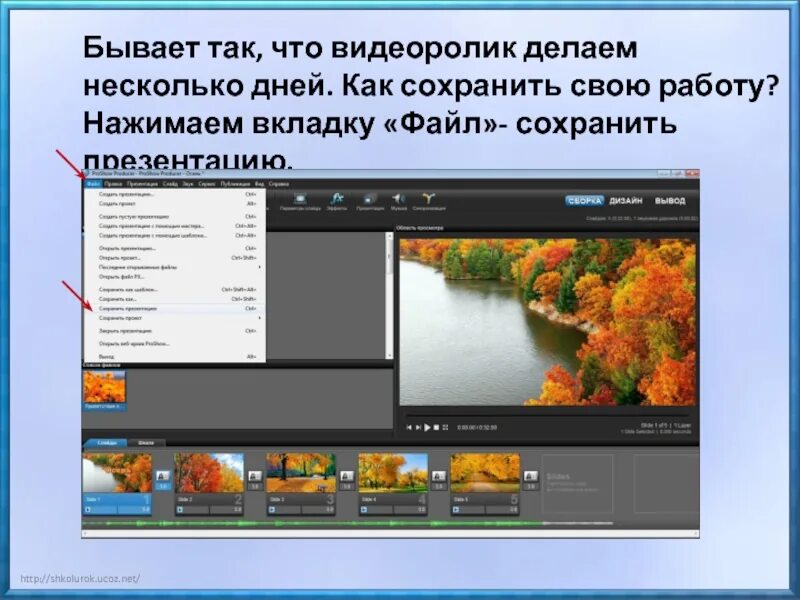Image resolution: width=800 pixels, height=600 pixels.
Task: Choose Создать пустую презентацию entry
Action: (175, 217)
